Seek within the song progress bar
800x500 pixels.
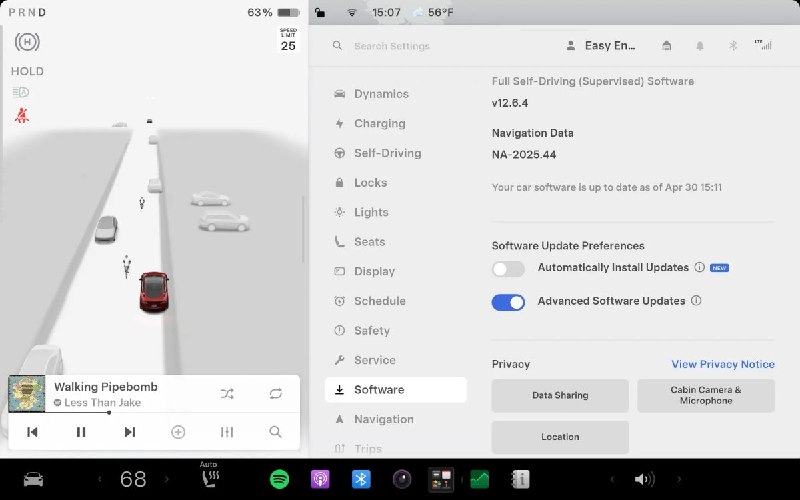coord(154,413)
